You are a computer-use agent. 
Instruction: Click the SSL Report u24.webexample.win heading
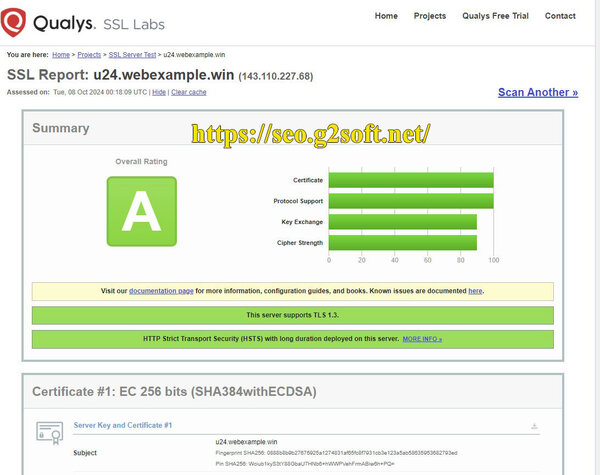pyautogui.click(x=121, y=75)
